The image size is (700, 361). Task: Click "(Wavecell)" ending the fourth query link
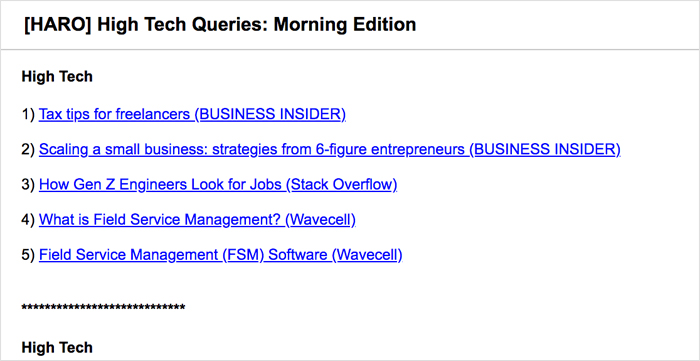[320, 220]
